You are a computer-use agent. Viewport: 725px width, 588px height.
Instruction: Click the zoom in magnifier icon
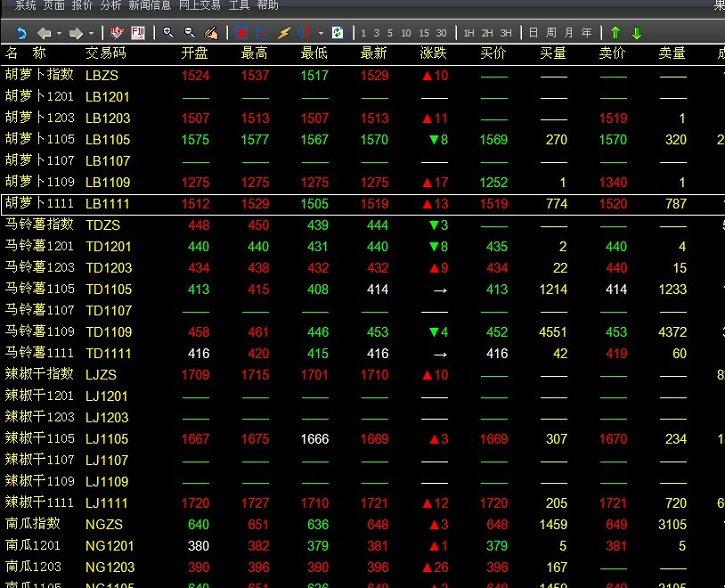point(169,33)
